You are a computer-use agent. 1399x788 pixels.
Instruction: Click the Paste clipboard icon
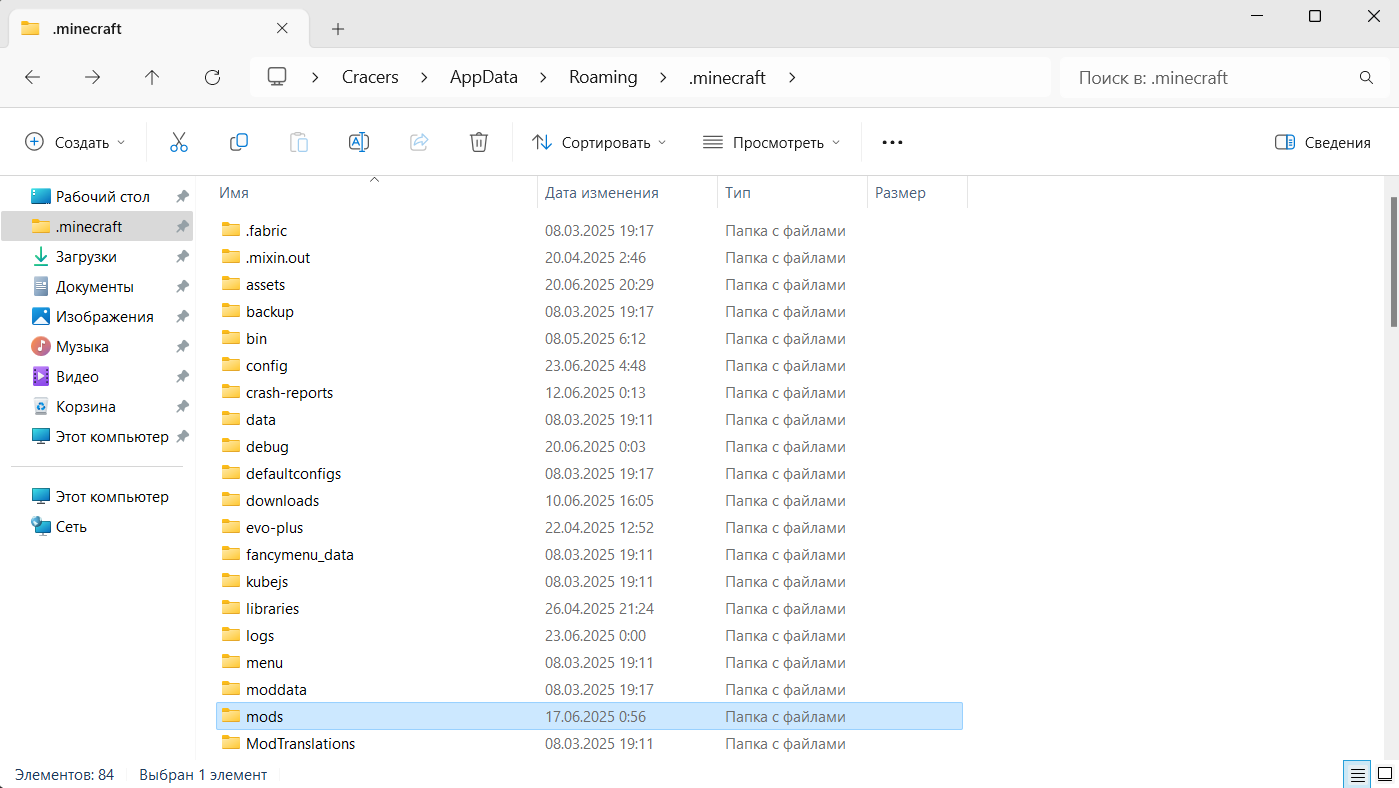click(299, 142)
